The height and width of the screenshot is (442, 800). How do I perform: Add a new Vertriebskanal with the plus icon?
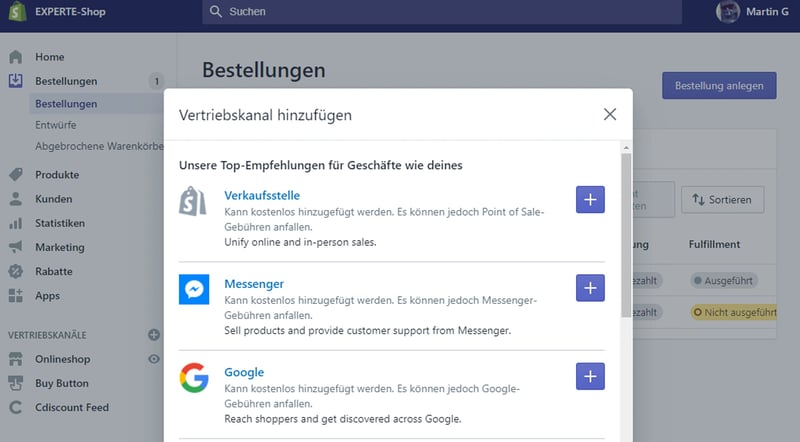point(154,335)
